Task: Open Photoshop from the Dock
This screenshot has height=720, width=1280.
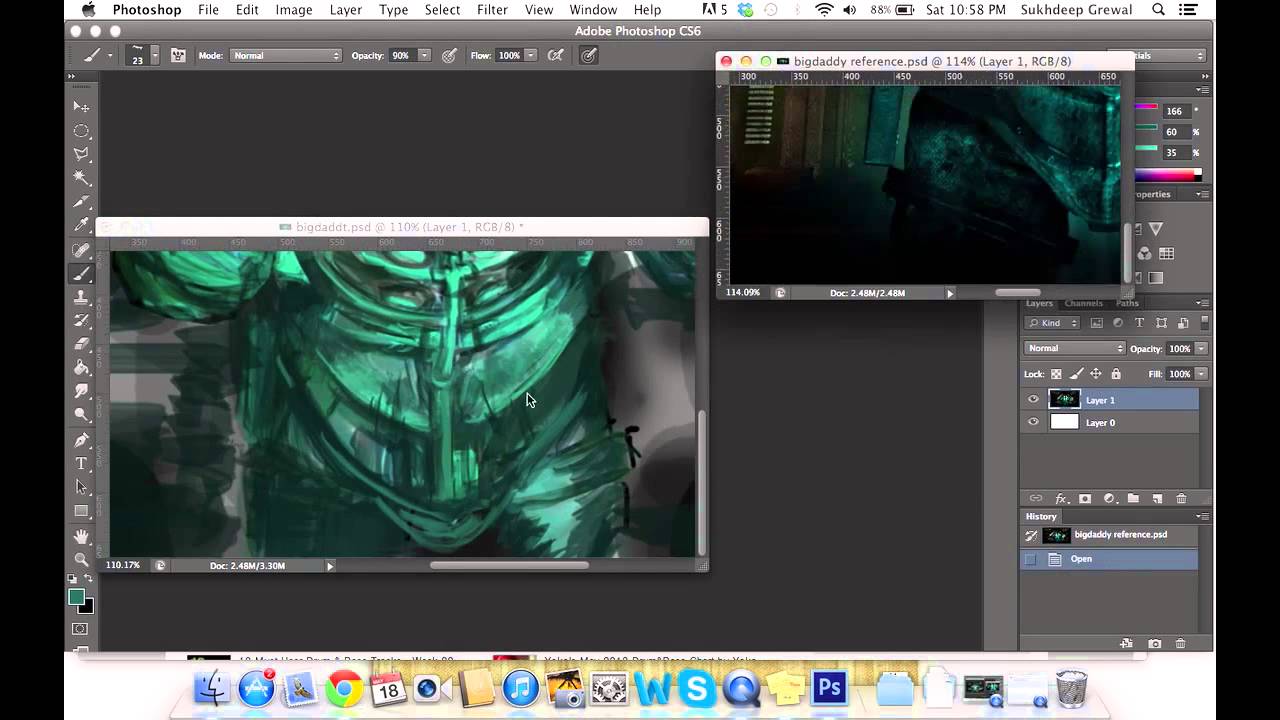Action: pos(830,689)
